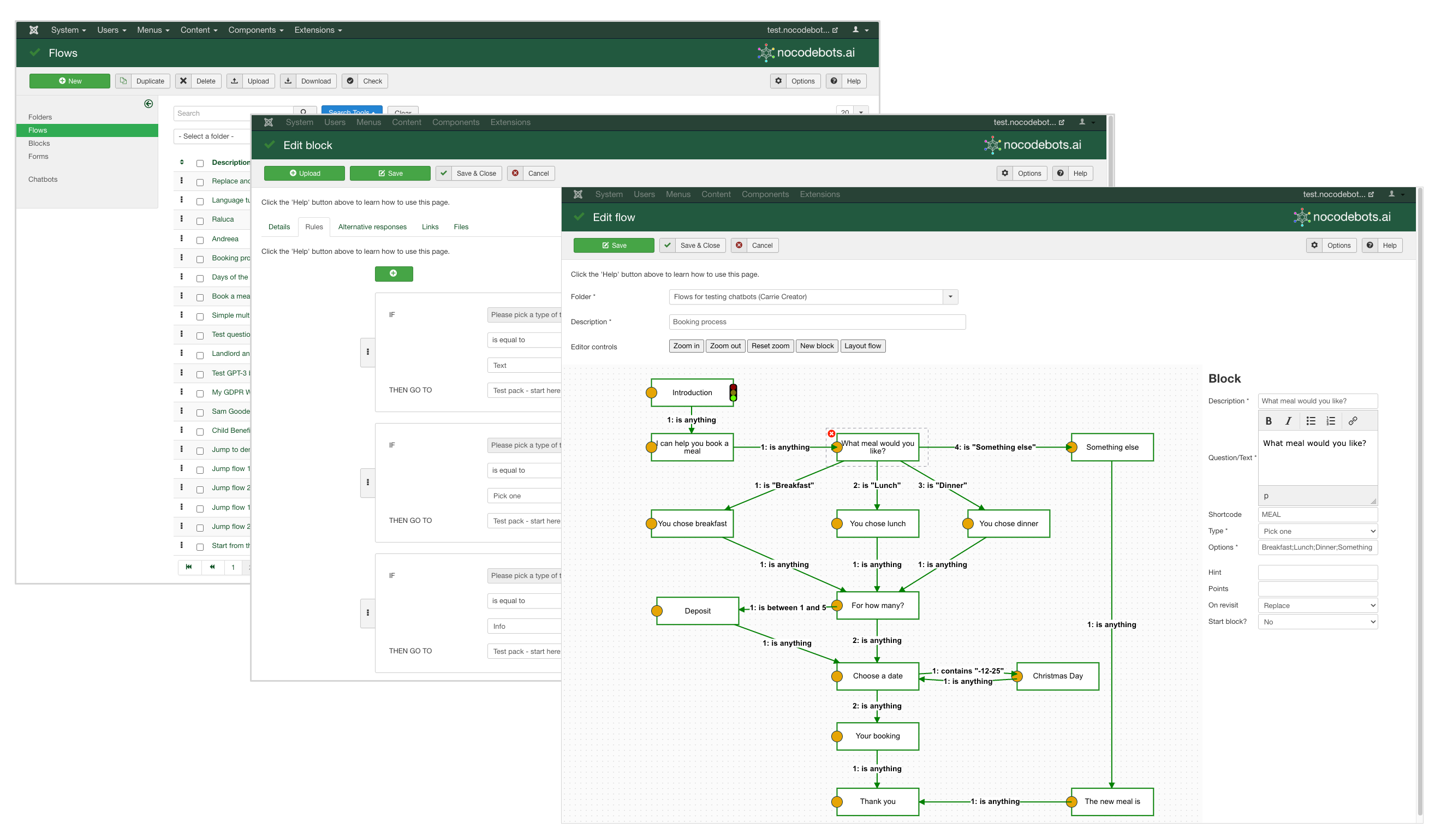
Task: Tick the Andreea flow checkbox
Action: click(200, 240)
